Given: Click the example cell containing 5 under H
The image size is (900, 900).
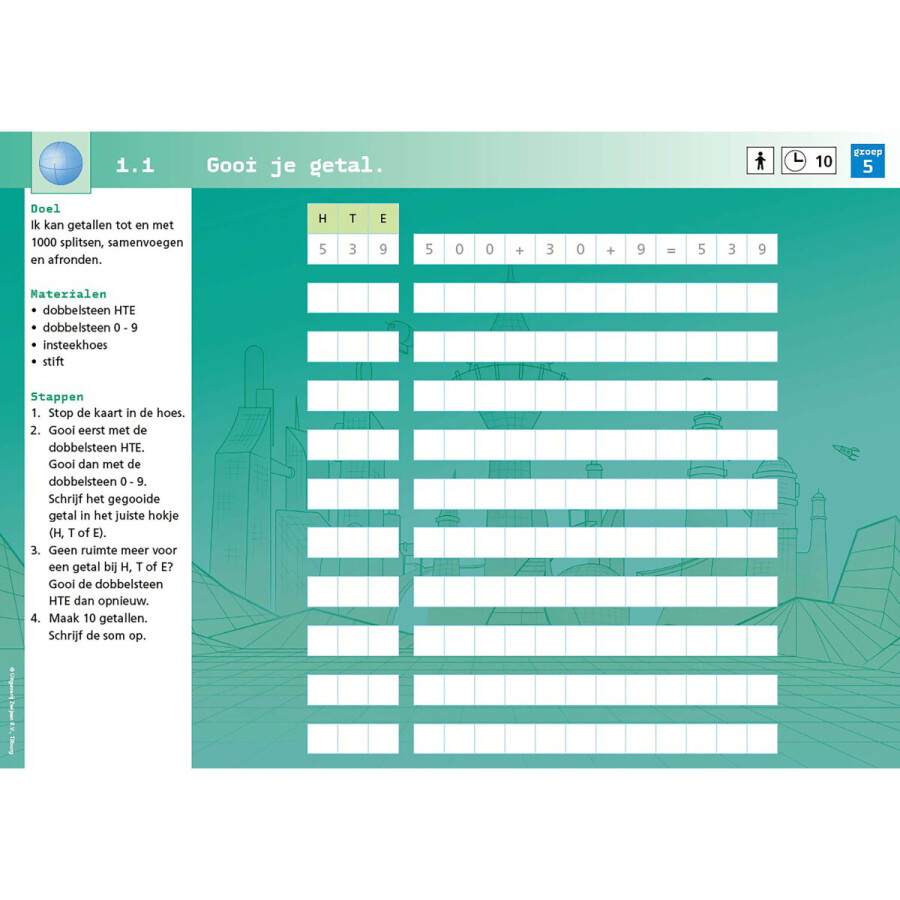Looking at the screenshot, I should (322, 249).
